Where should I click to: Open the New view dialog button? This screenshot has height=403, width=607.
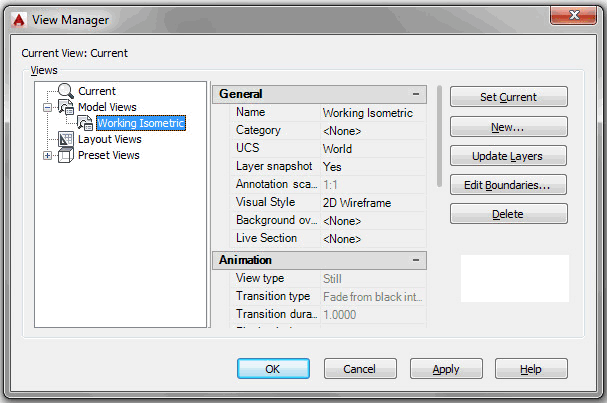click(508, 127)
